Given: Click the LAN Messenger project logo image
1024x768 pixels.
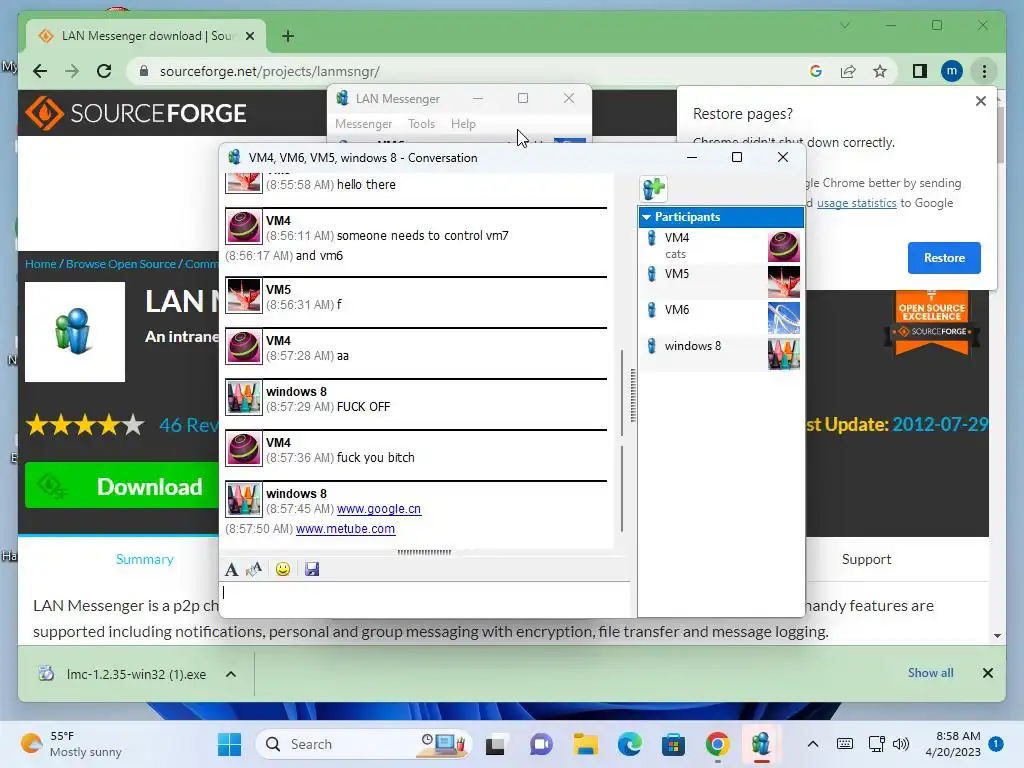Looking at the screenshot, I should tap(75, 332).
